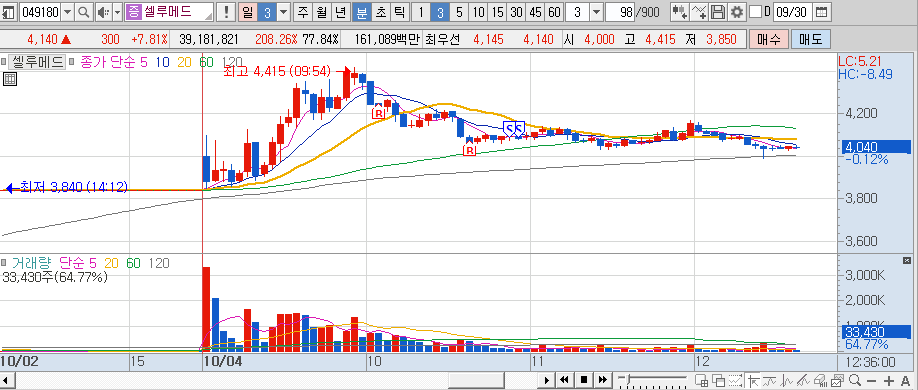Click the save chart floppy disk icon
Screen dimensions: 918x390
(718, 11)
